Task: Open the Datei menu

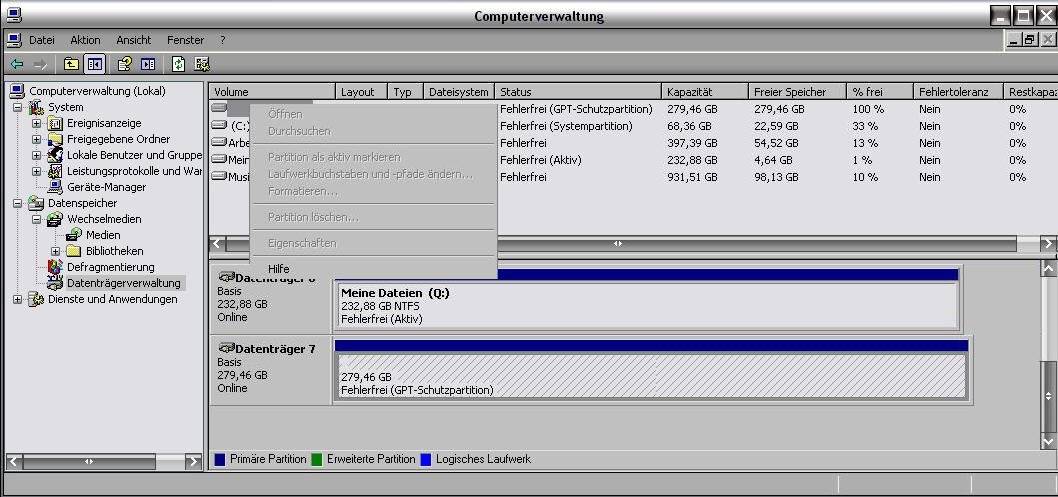Action: 42,40
